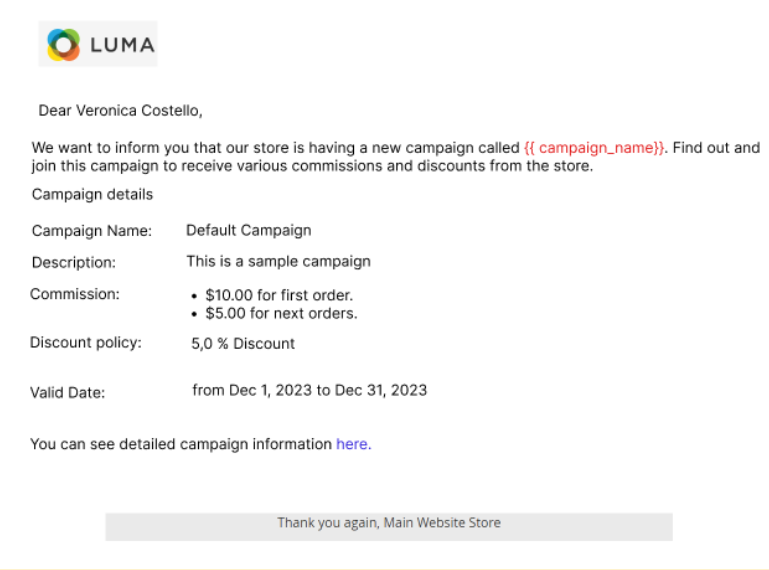Viewport: 769px width, 570px height.
Task: Click the 'Valid Date:' label
Action: [x=67, y=393]
